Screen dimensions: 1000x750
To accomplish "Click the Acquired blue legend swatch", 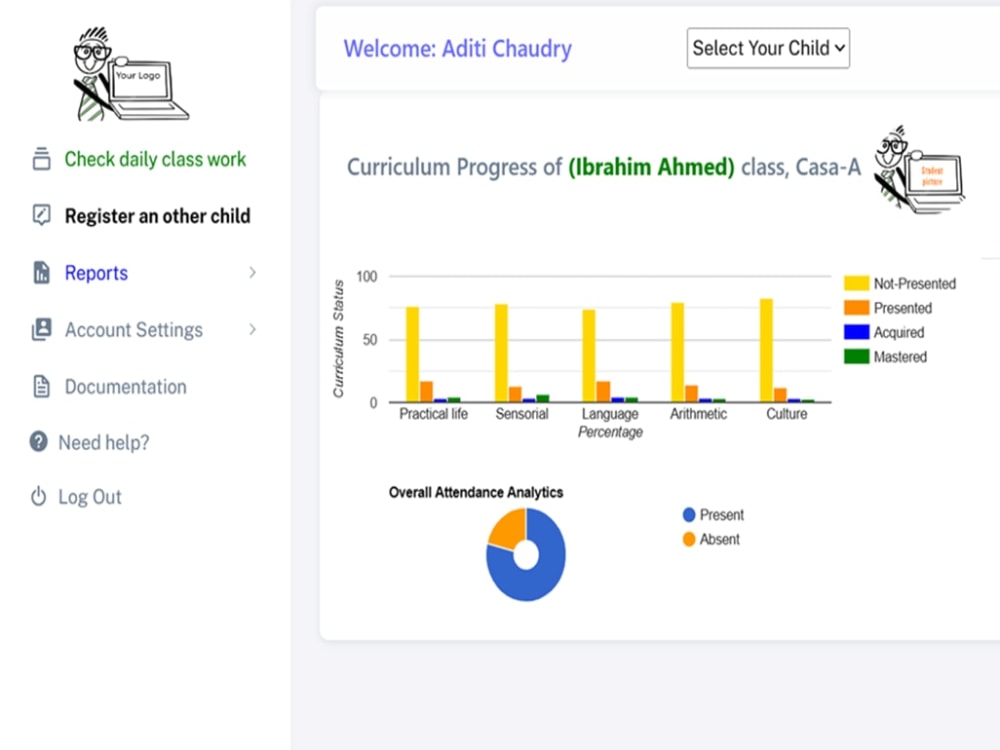I will point(856,332).
